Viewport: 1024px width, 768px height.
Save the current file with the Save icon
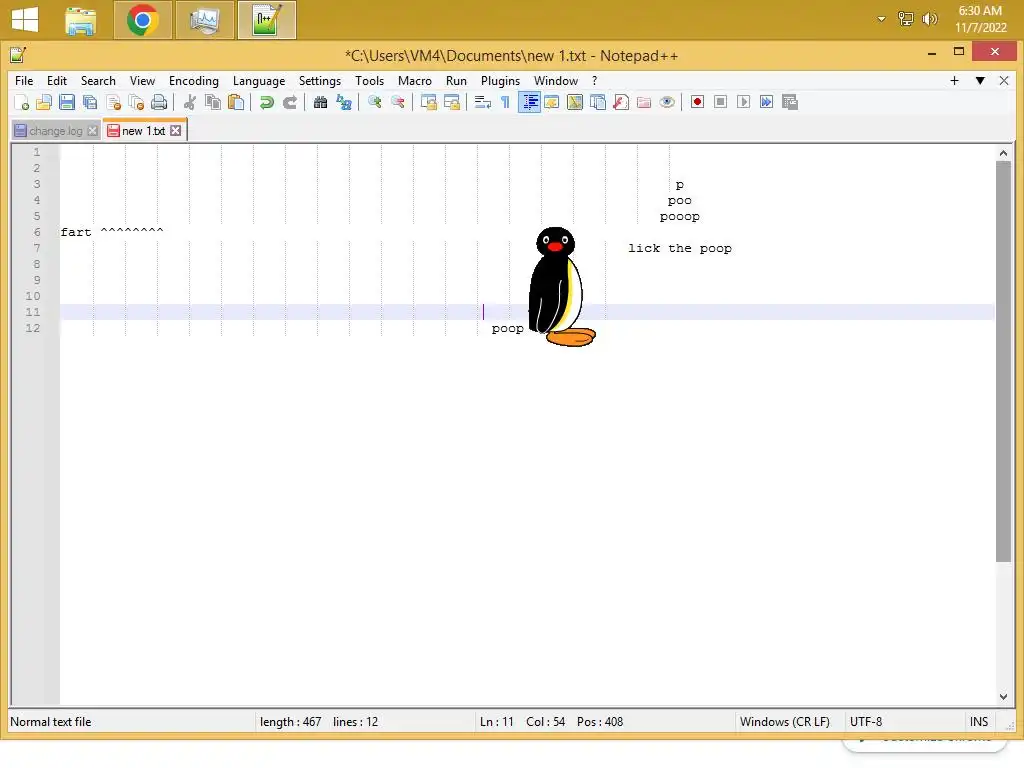pyautogui.click(x=67, y=103)
